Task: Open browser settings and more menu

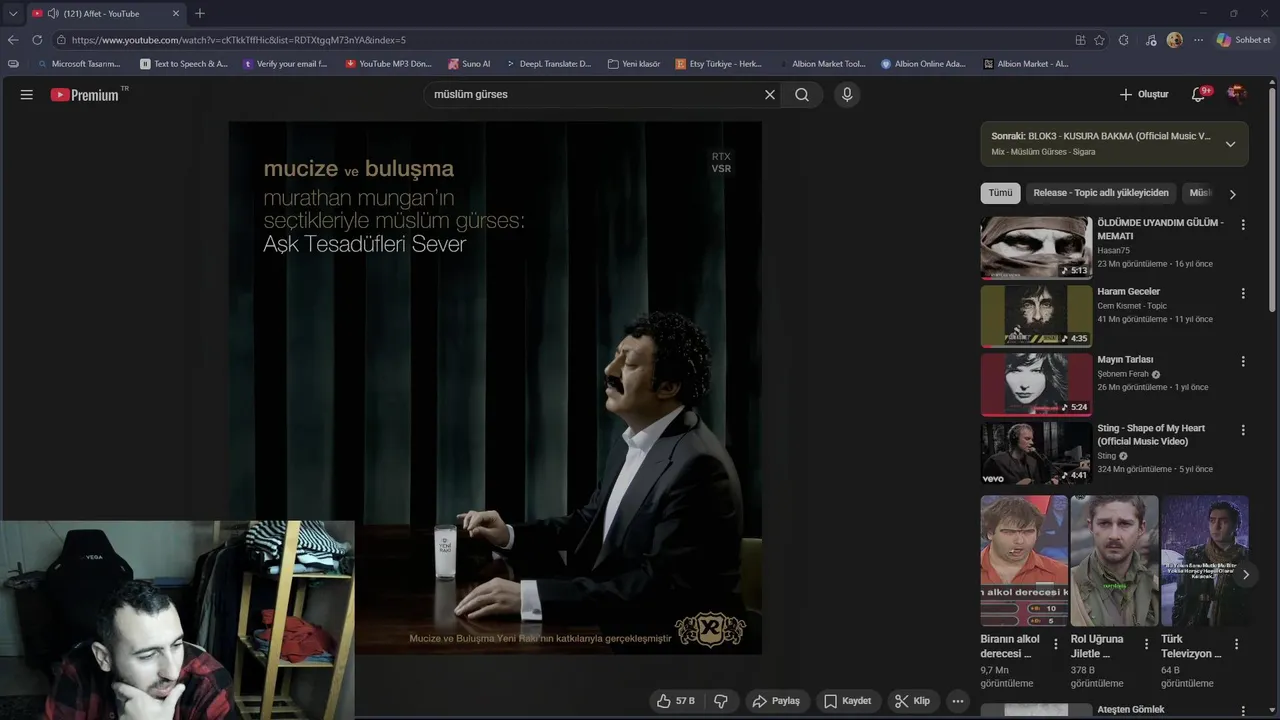Action: point(1197,40)
